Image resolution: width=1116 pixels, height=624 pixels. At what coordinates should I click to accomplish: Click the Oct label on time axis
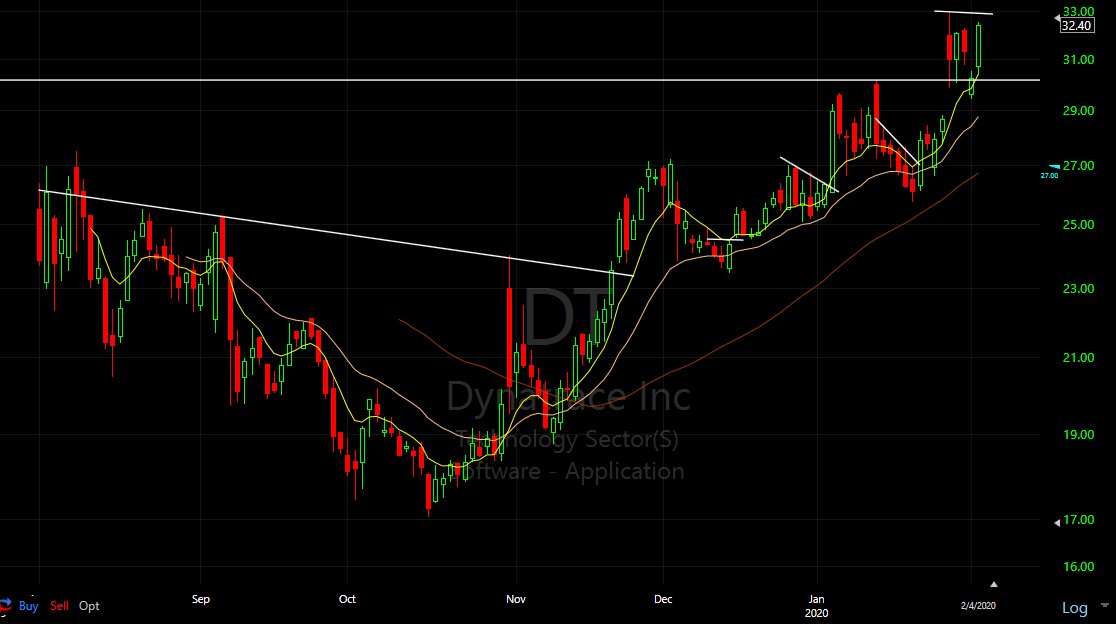click(x=347, y=599)
